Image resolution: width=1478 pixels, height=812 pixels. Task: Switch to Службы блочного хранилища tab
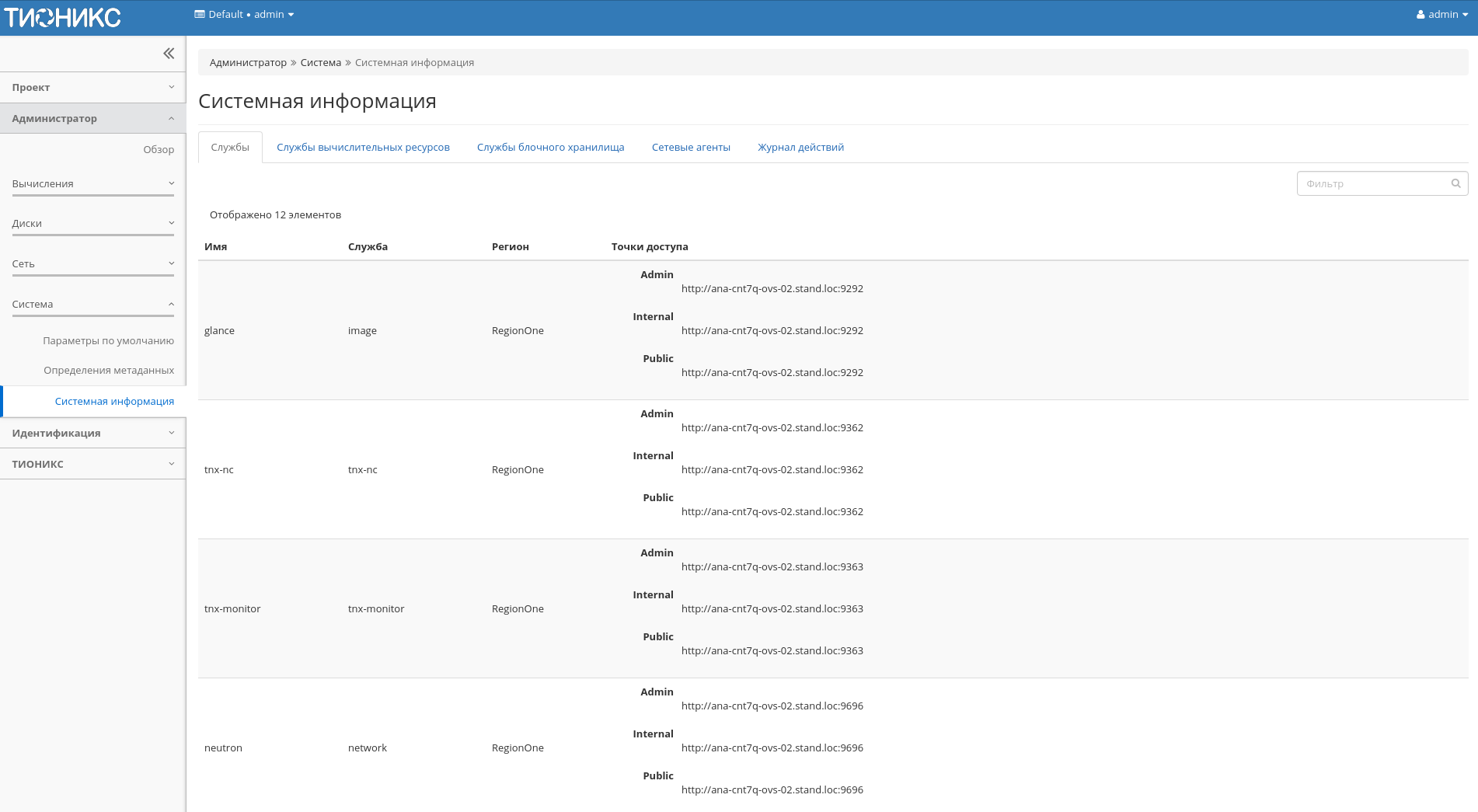coord(550,148)
